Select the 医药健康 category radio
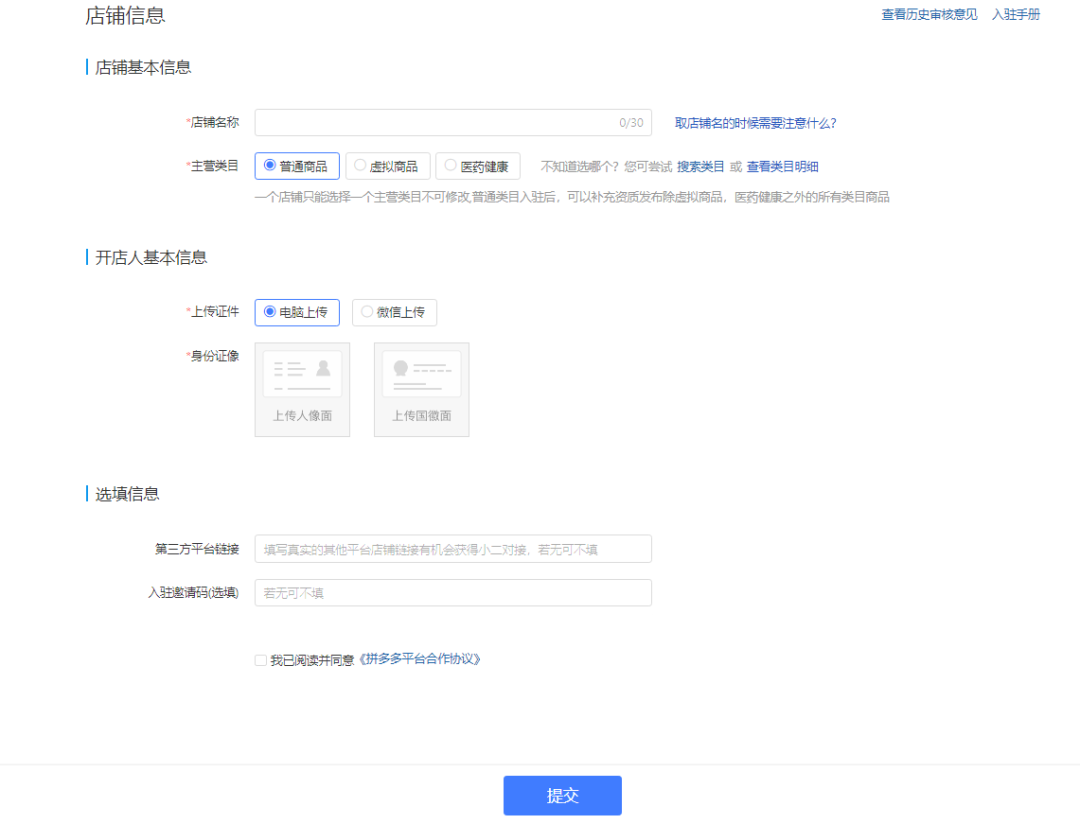The height and width of the screenshot is (824, 1080). pyautogui.click(x=478, y=166)
